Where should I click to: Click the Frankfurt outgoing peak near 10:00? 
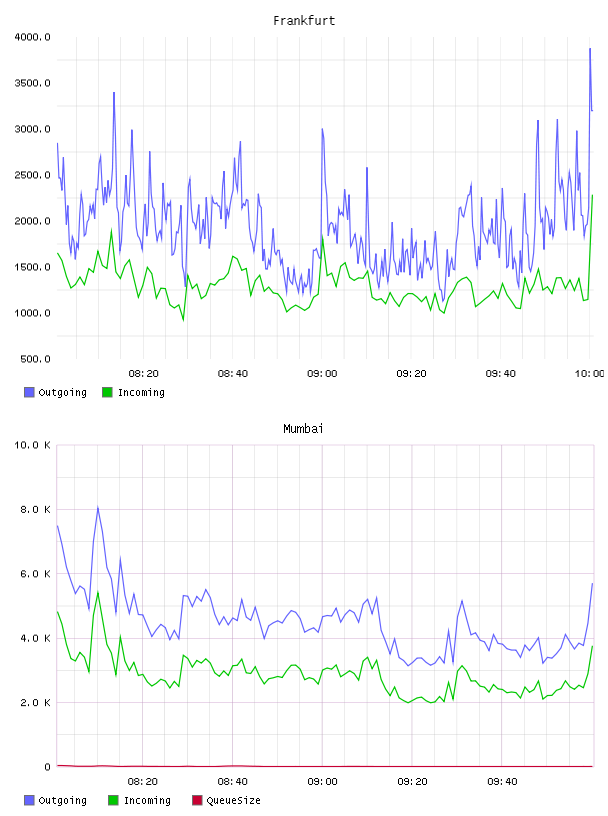click(590, 49)
